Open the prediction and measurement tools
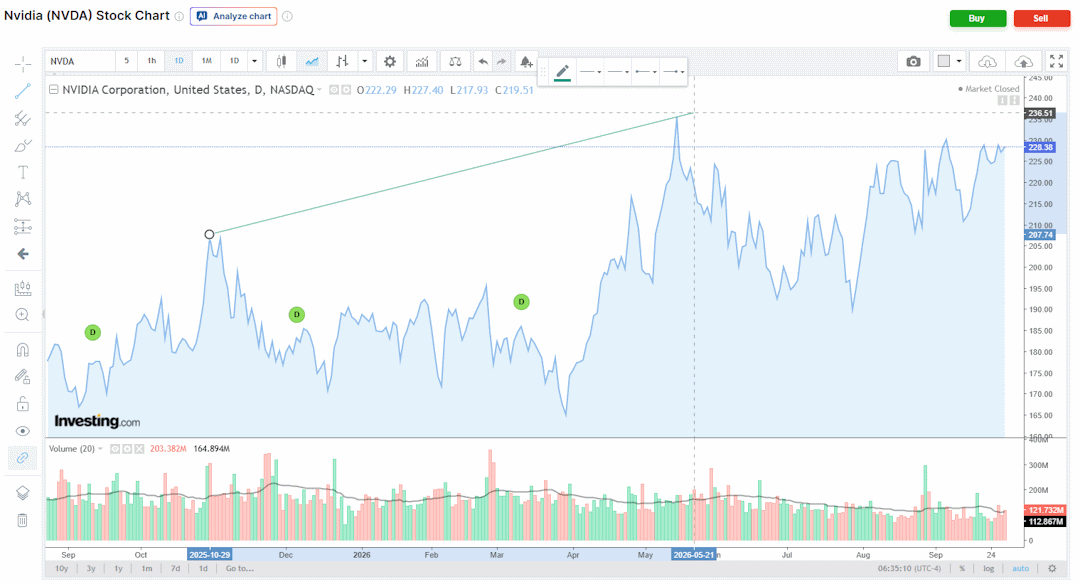The image size is (1080, 584). (x=23, y=227)
